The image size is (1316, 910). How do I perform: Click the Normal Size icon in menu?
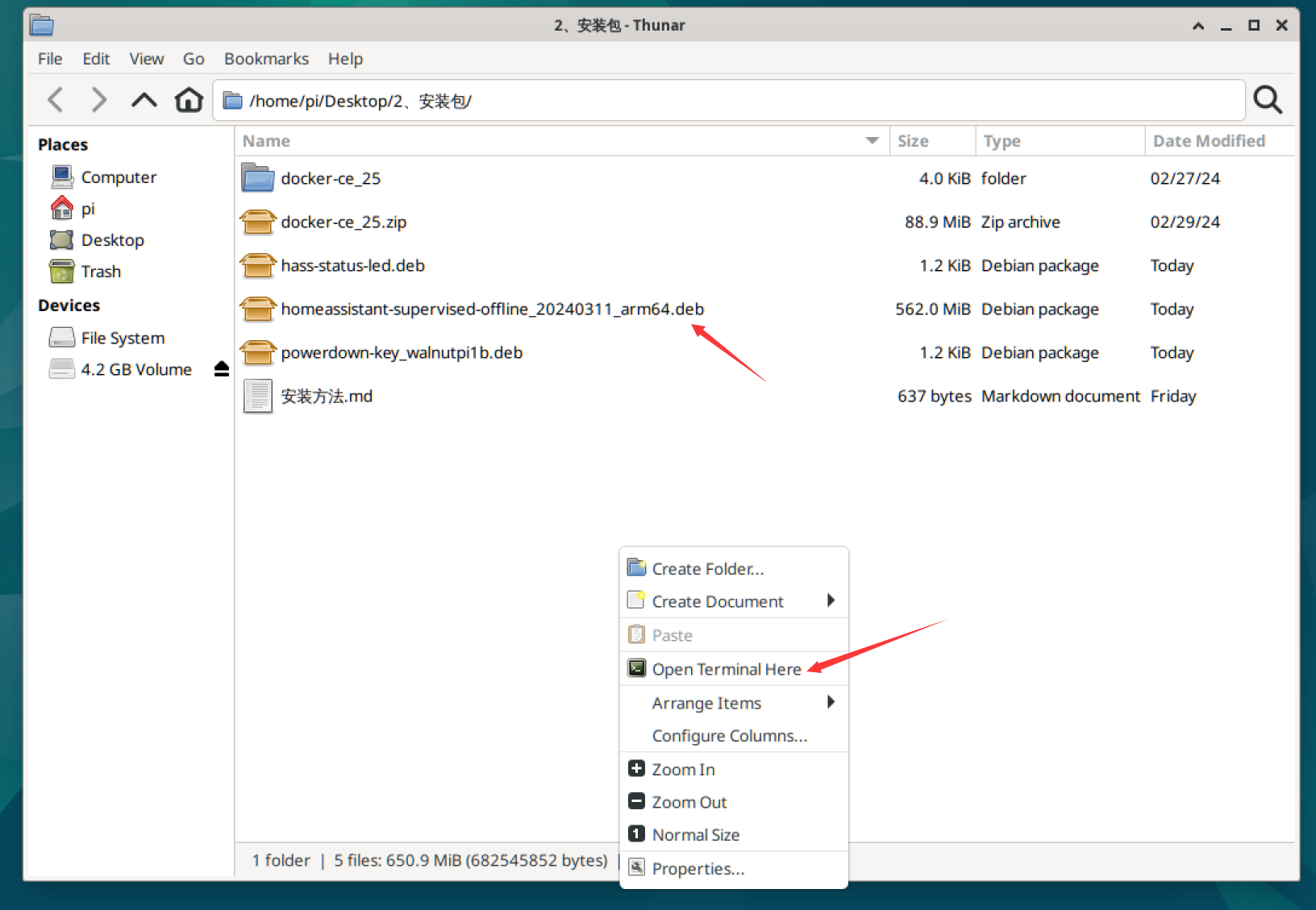[x=636, y=834]
